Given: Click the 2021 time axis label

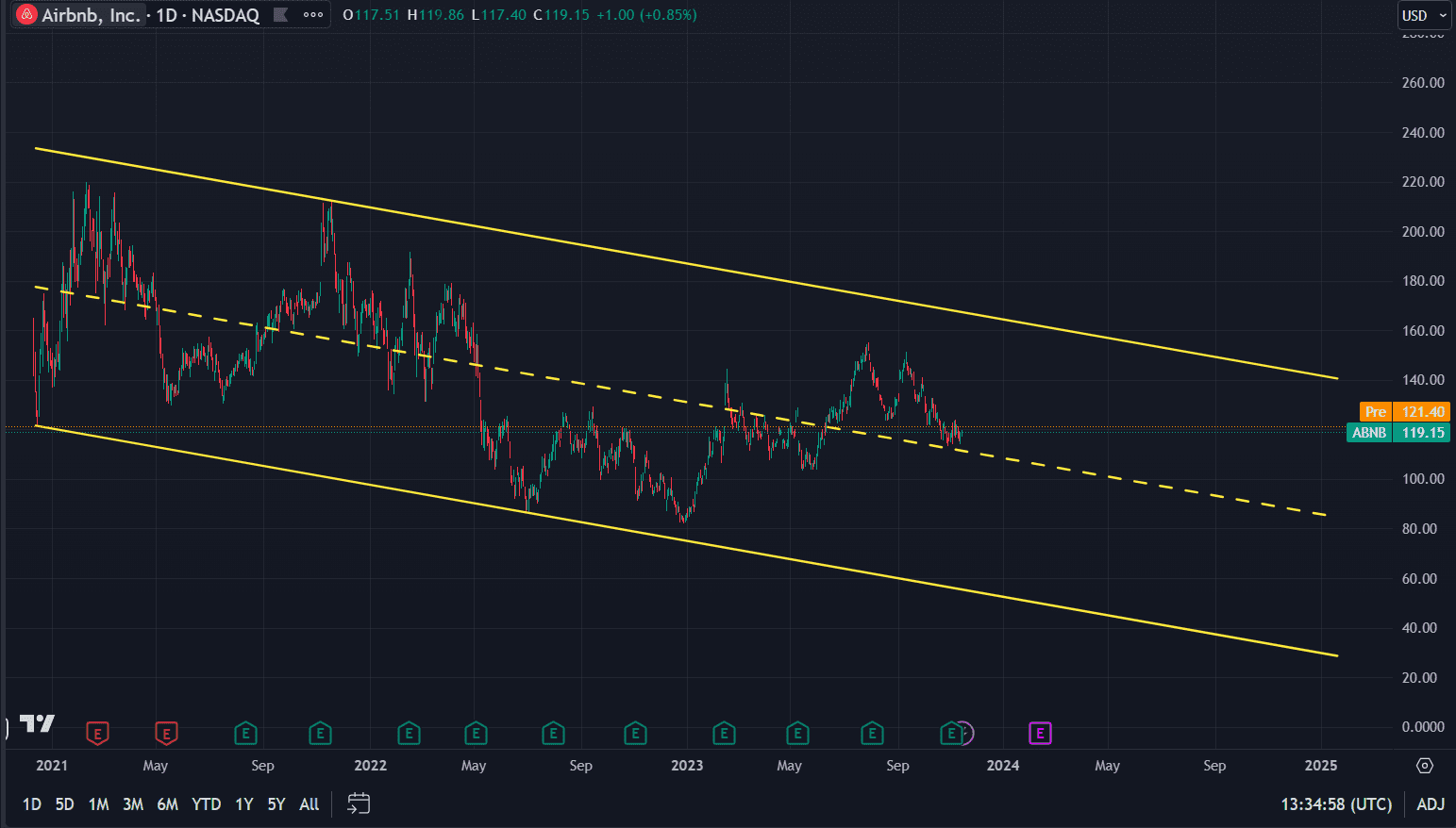Looking at the screenshot, I should [x=52, y=766].
